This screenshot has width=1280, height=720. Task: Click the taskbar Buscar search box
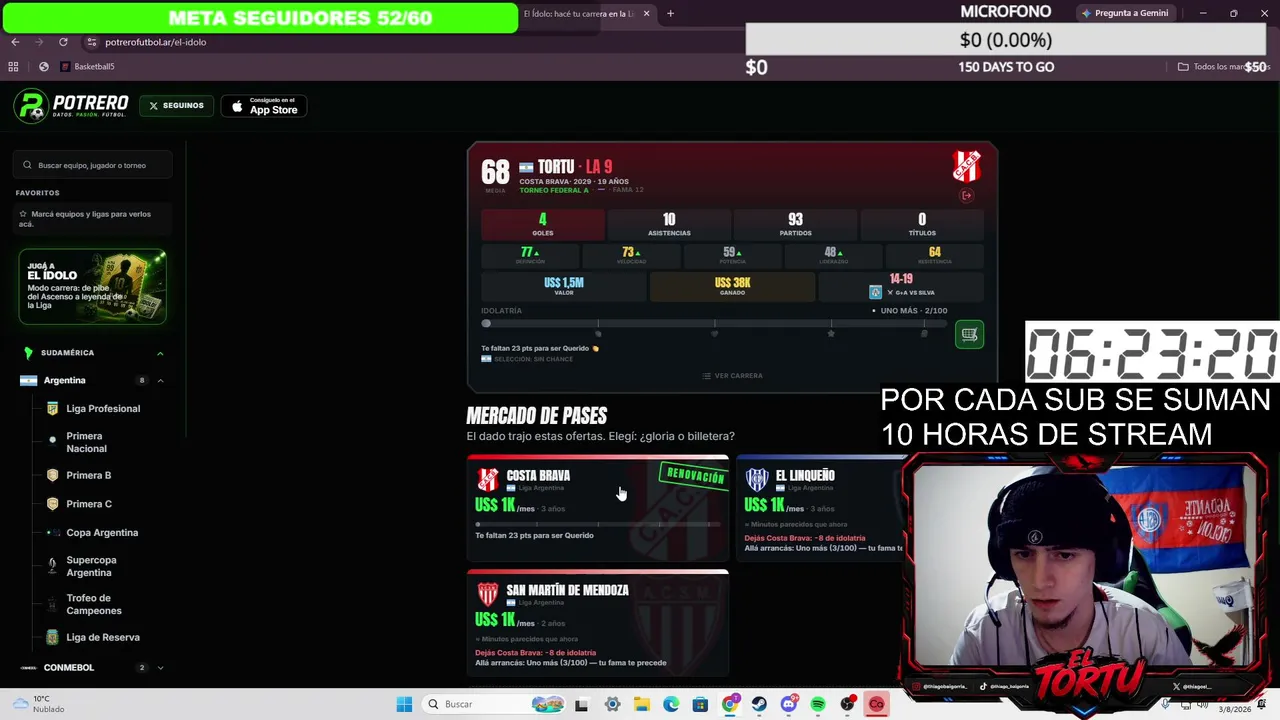click(494, 704)
